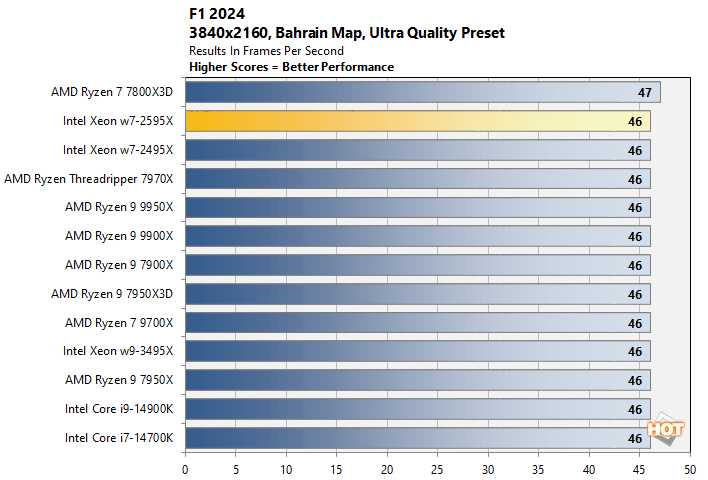The width and height of the screenshot is (708, 480).
Task: Select the 'Results In Frames Per Second' line
Action: coord(266,51)
